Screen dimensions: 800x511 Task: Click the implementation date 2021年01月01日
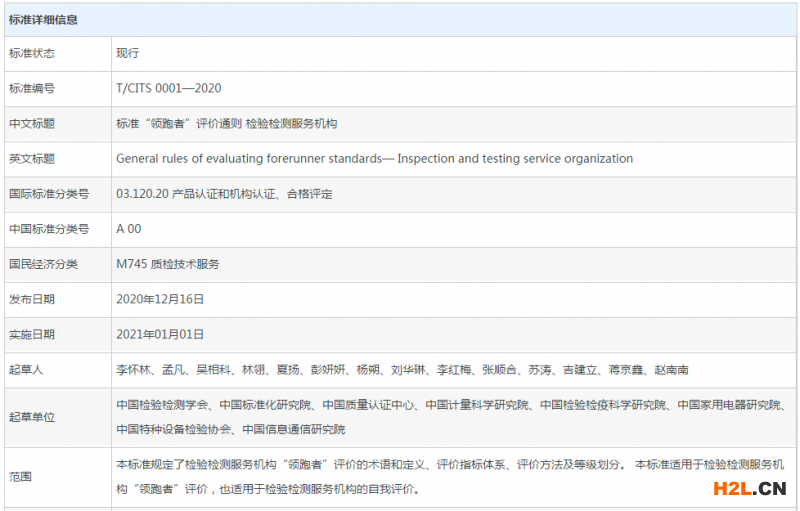(x=160, y=335)
